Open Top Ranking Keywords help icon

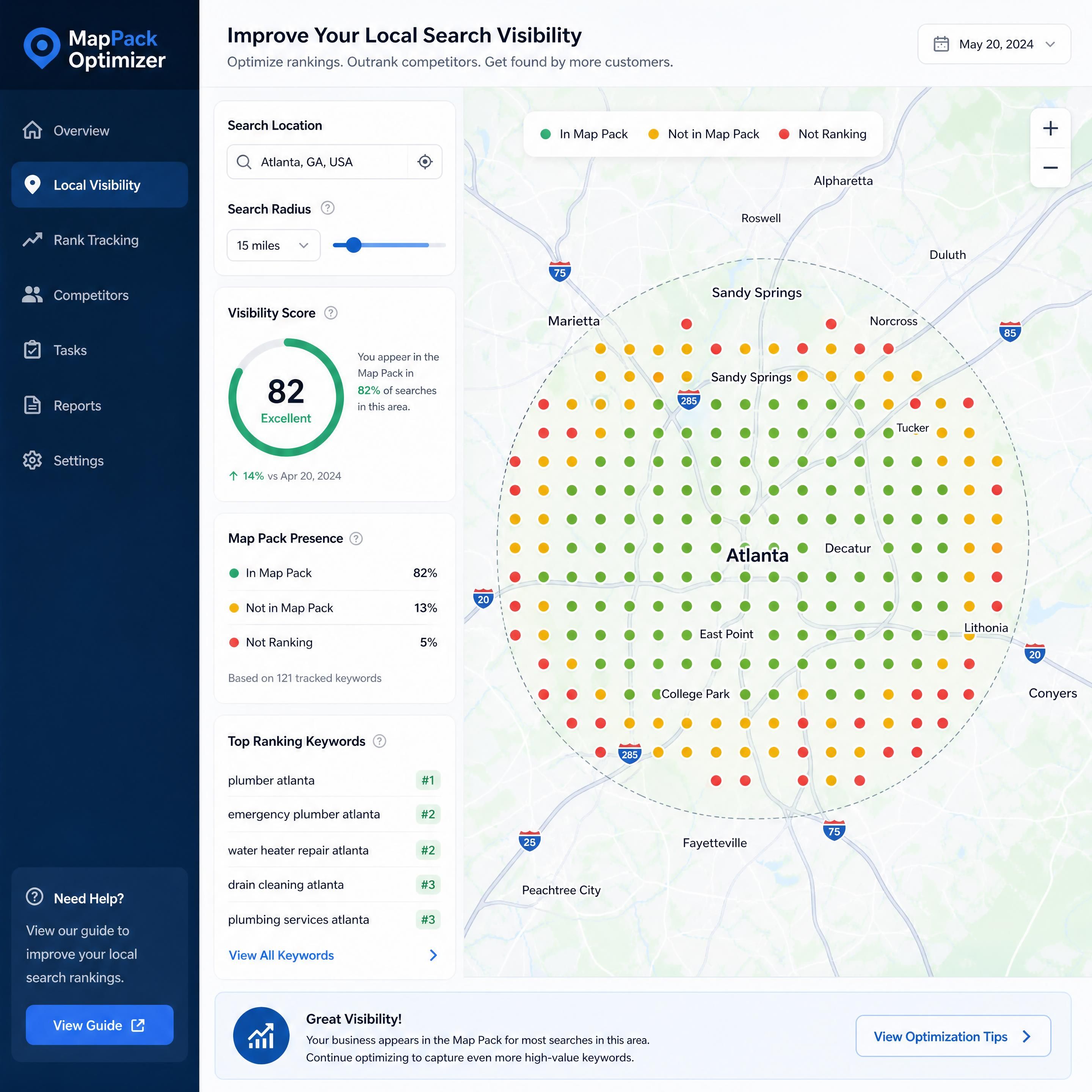coord(380,741)
